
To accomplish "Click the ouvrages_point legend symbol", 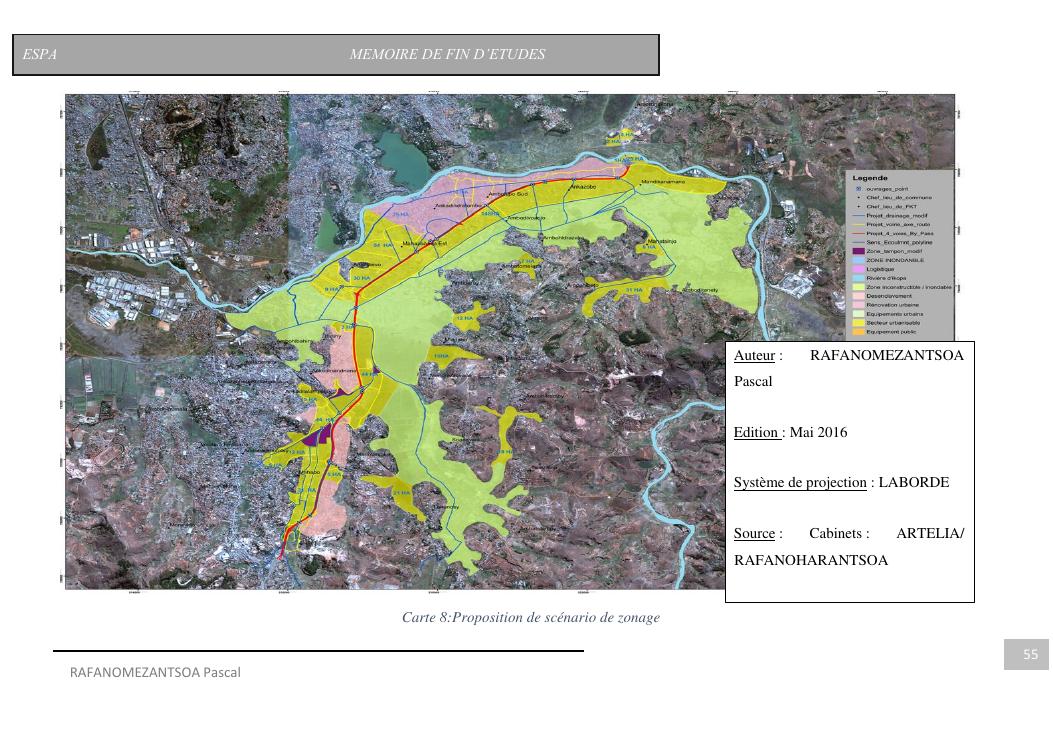I will click(857, 189).
